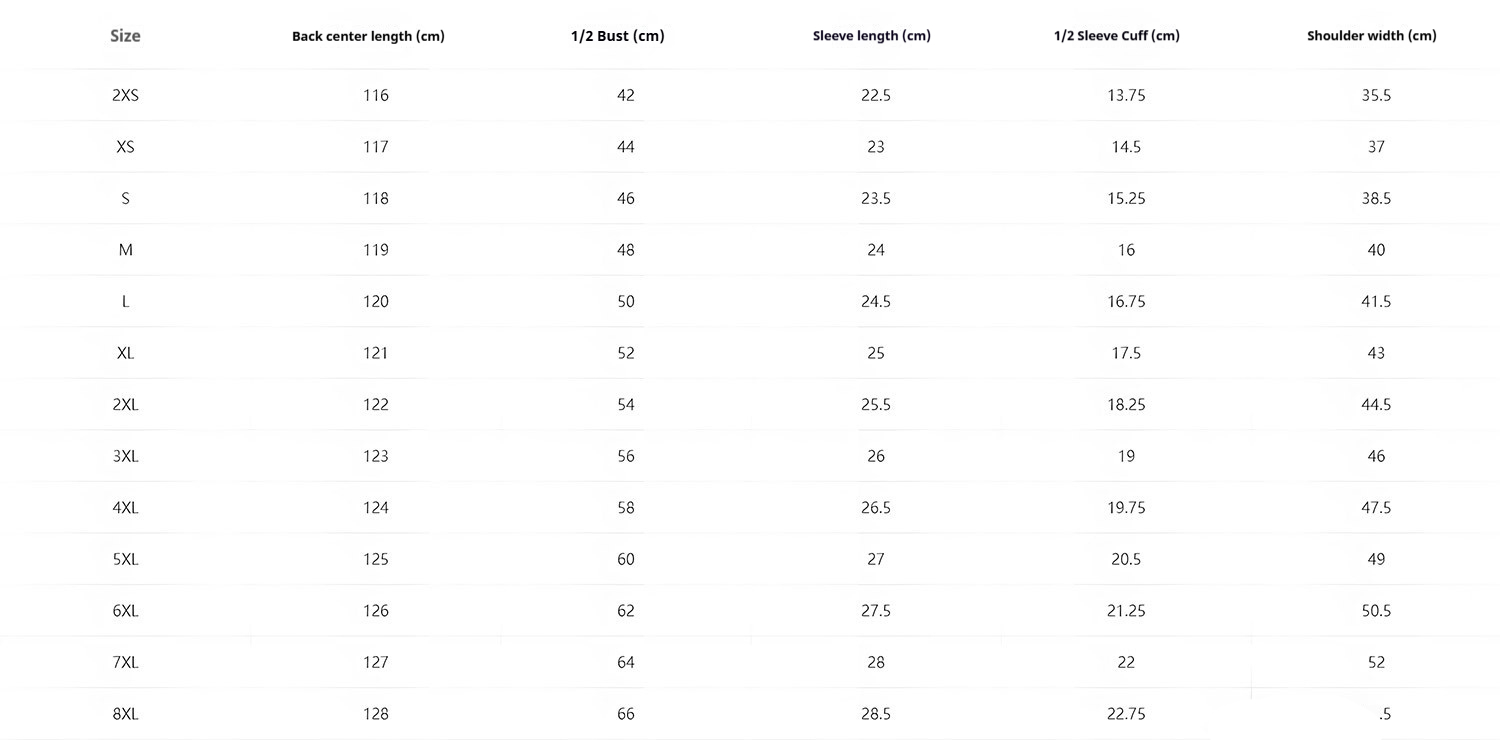Click the shoulder width value 38.5
This screenshot has width=1500, height=740.
click(x=1376, y=199)
